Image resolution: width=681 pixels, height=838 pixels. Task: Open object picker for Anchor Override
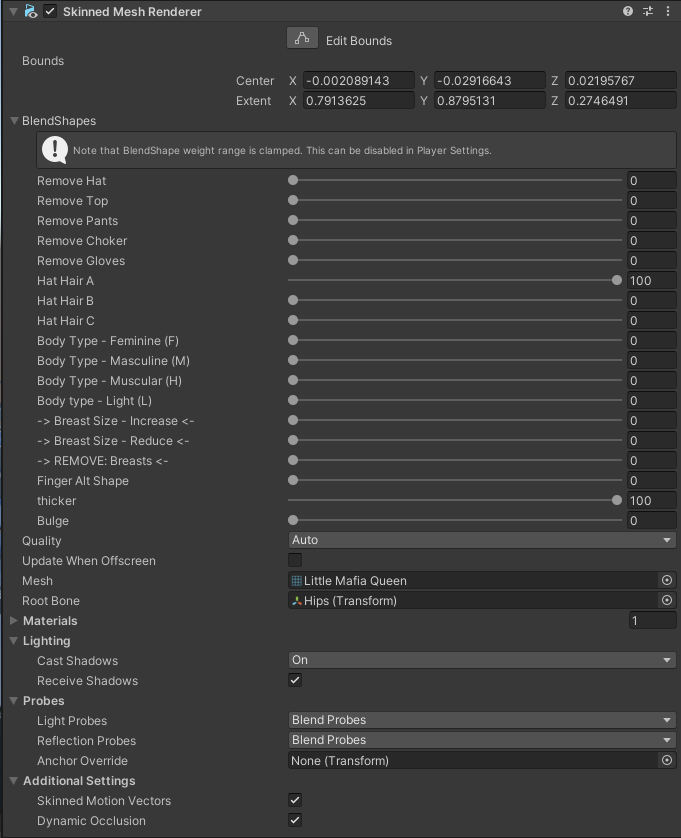[x=667, y=760]
